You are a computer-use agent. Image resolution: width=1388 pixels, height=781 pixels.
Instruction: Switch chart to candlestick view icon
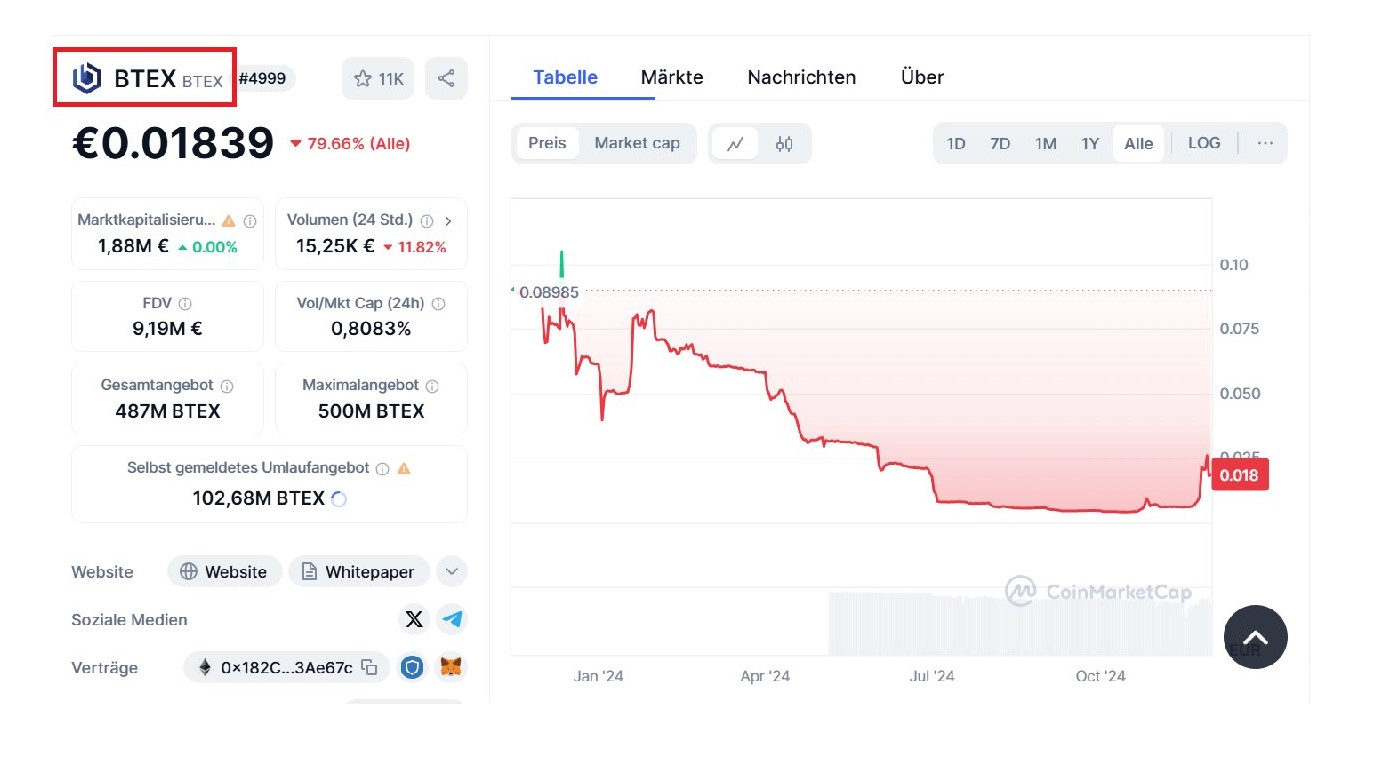[x=784, y=144]
